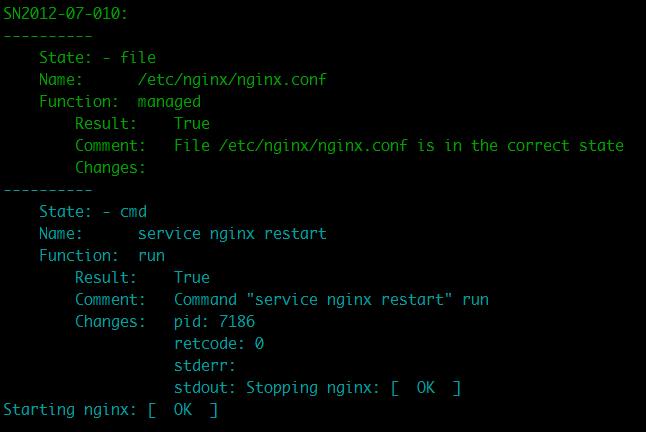Image resolution: width=646 pixels, height=432 pixels.
Task: Click the 'Starting nginx:' text
Action: 70,410
